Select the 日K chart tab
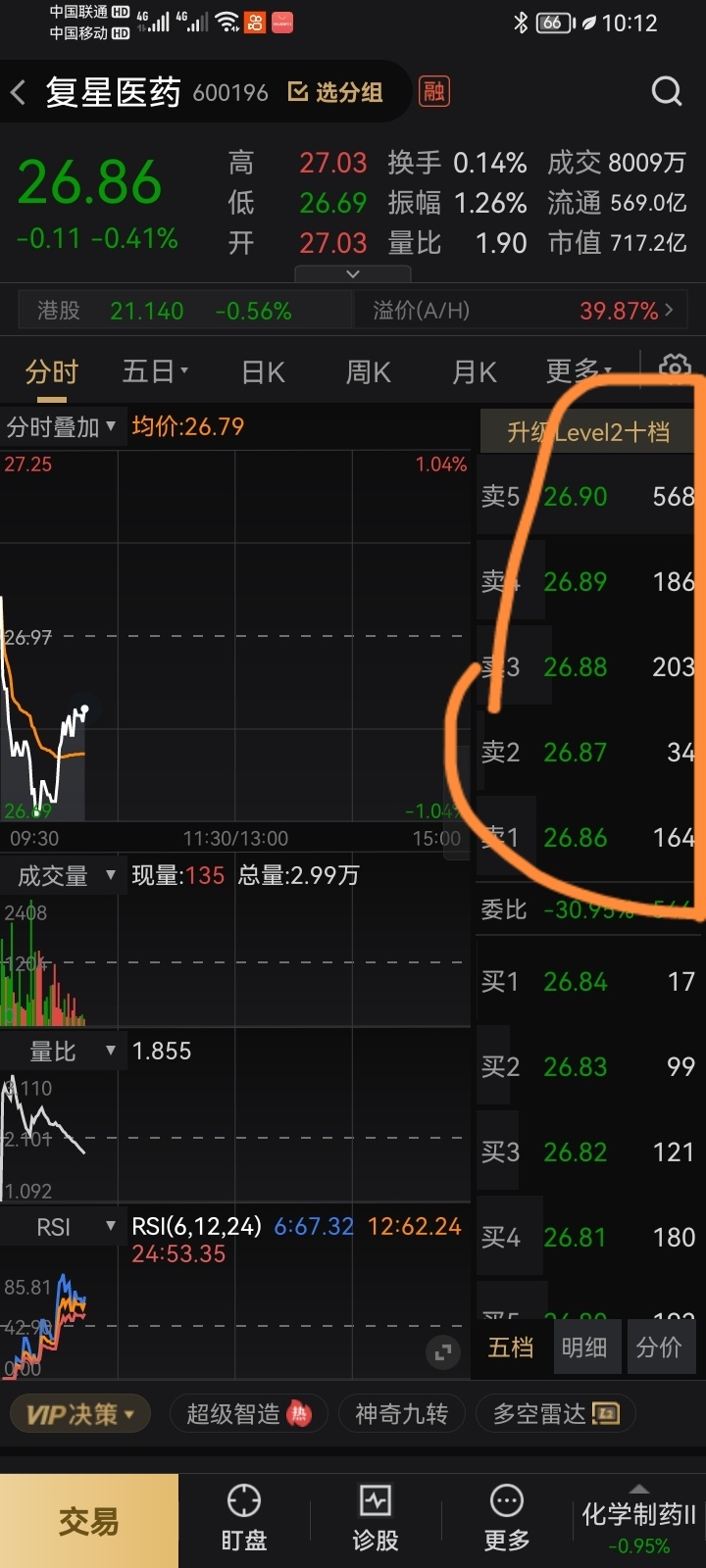This screenshot has height=1568, width=706. (264, 372)
